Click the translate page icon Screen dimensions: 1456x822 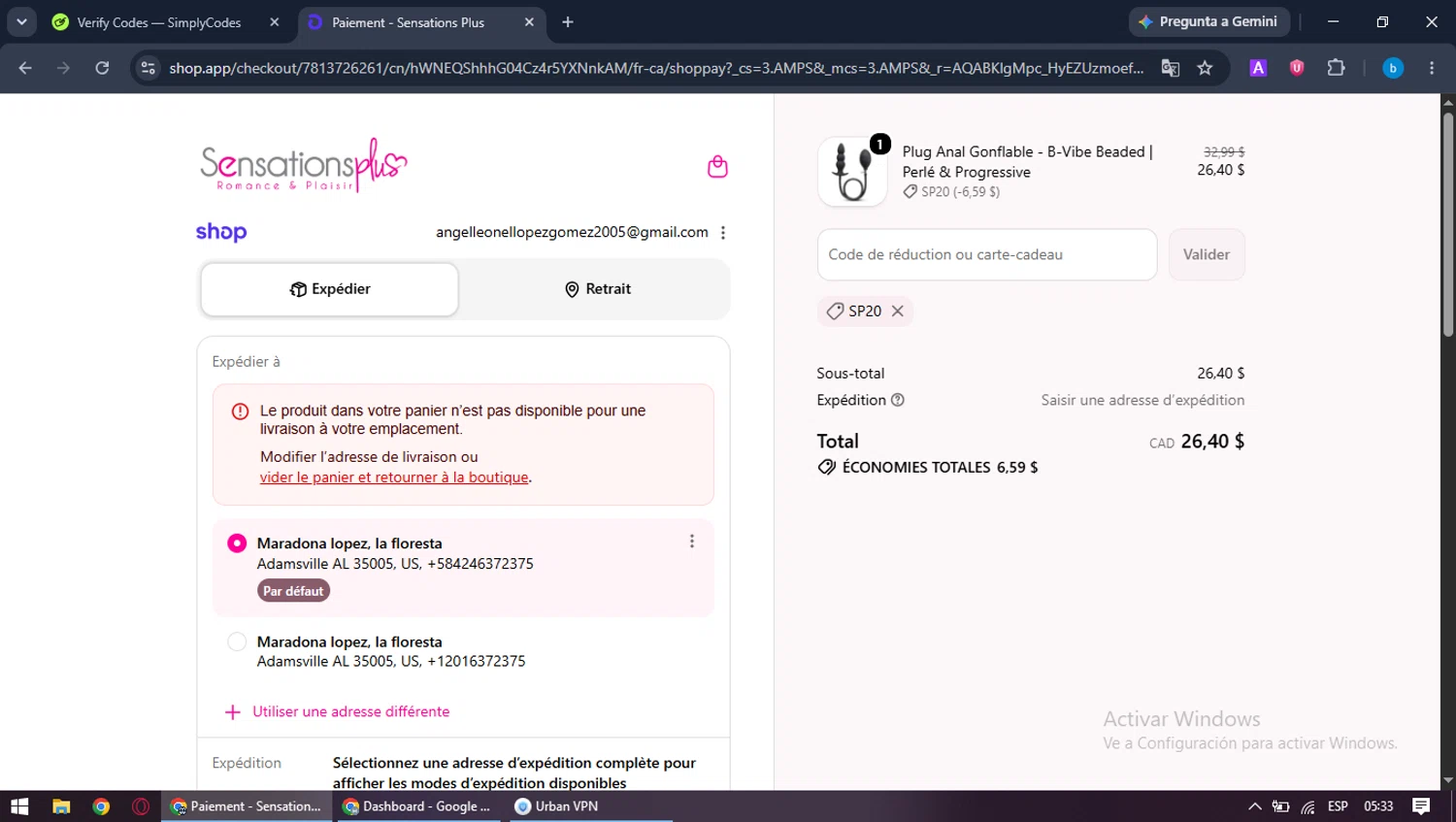[1171, 68]
